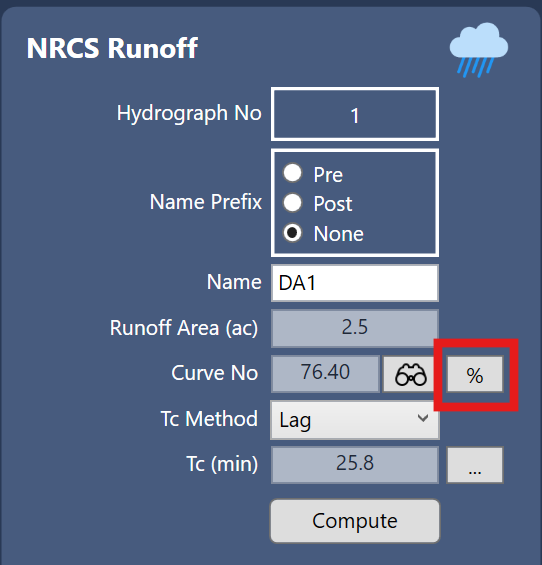Click the Hydrograph No box showing 1

[x=355, y=114]
